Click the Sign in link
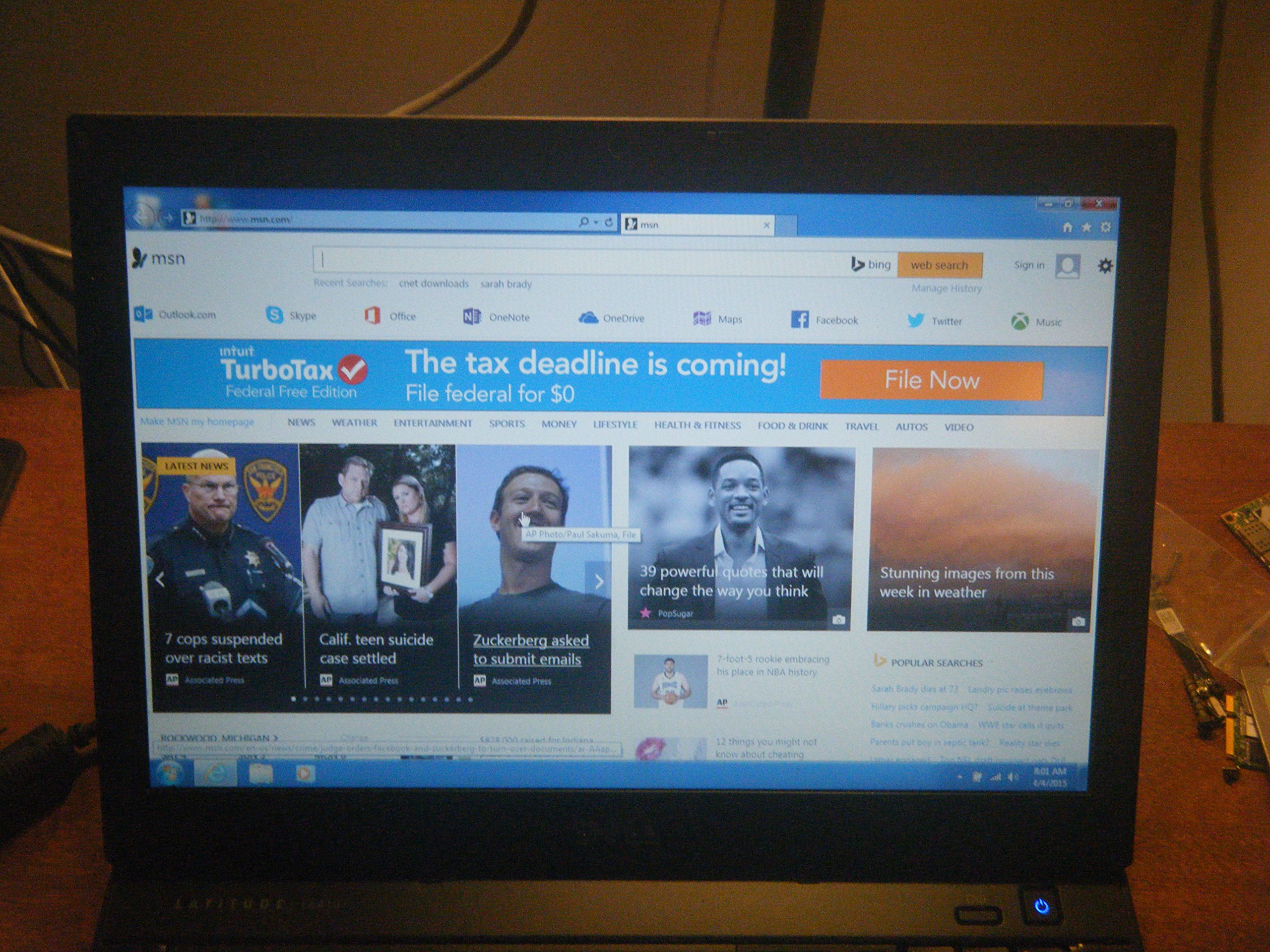This screenshot has width=1270, height=952. (x=1029, y=265)
